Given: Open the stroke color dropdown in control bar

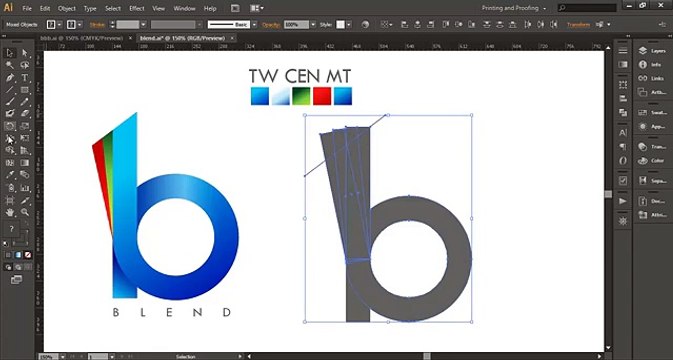Looking at the screenshot, I should pyautogui.click(x=80, y=25).
